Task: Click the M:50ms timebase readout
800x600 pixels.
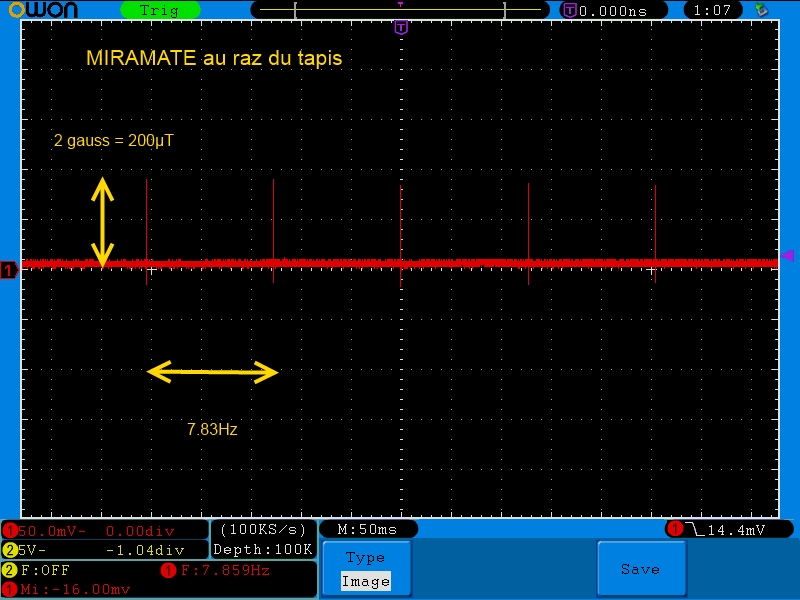Action: pyautogui.click(x=368, y=530)
